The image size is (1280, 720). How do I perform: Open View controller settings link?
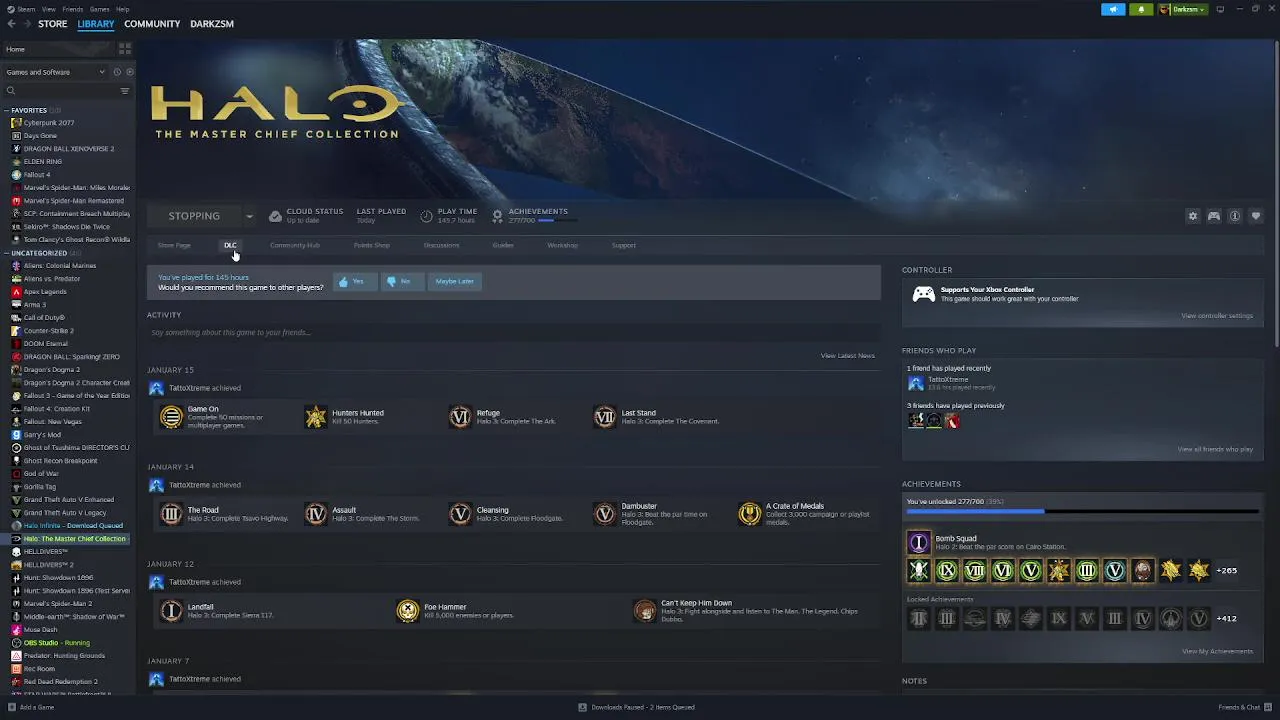point(1217,316)
